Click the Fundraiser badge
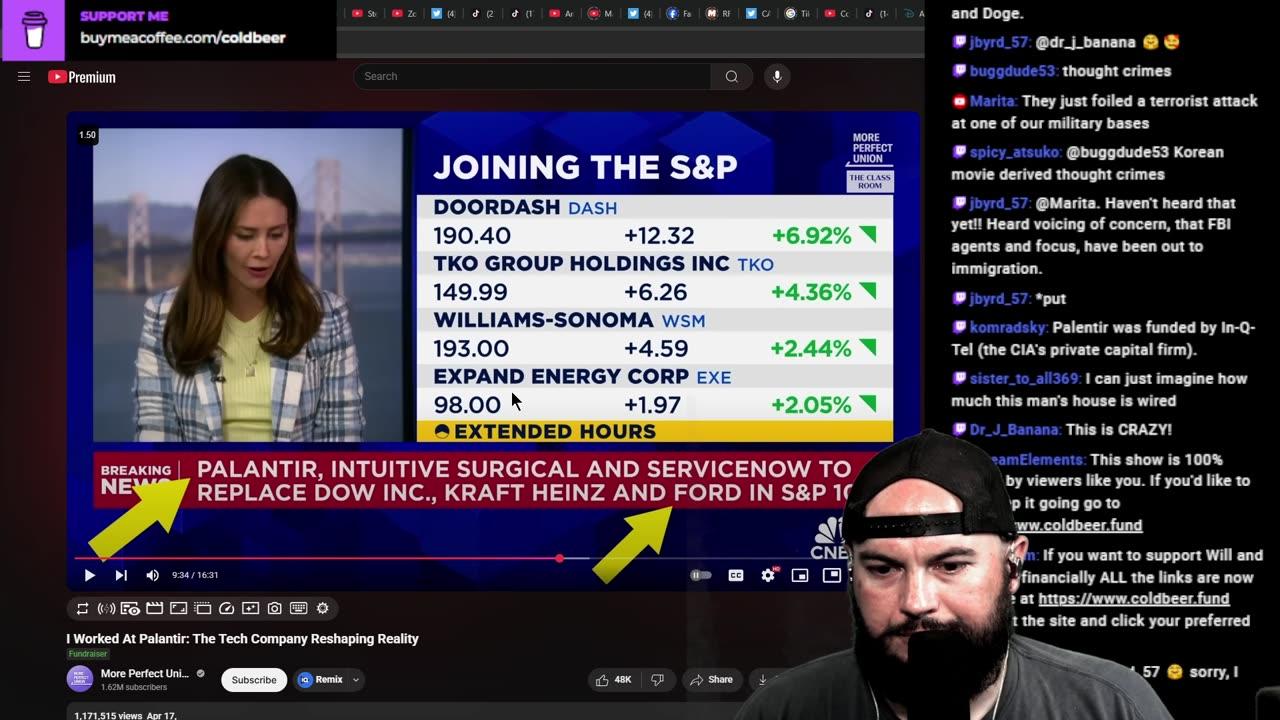This screenshot has width=1280, height=720. [88, 654]
